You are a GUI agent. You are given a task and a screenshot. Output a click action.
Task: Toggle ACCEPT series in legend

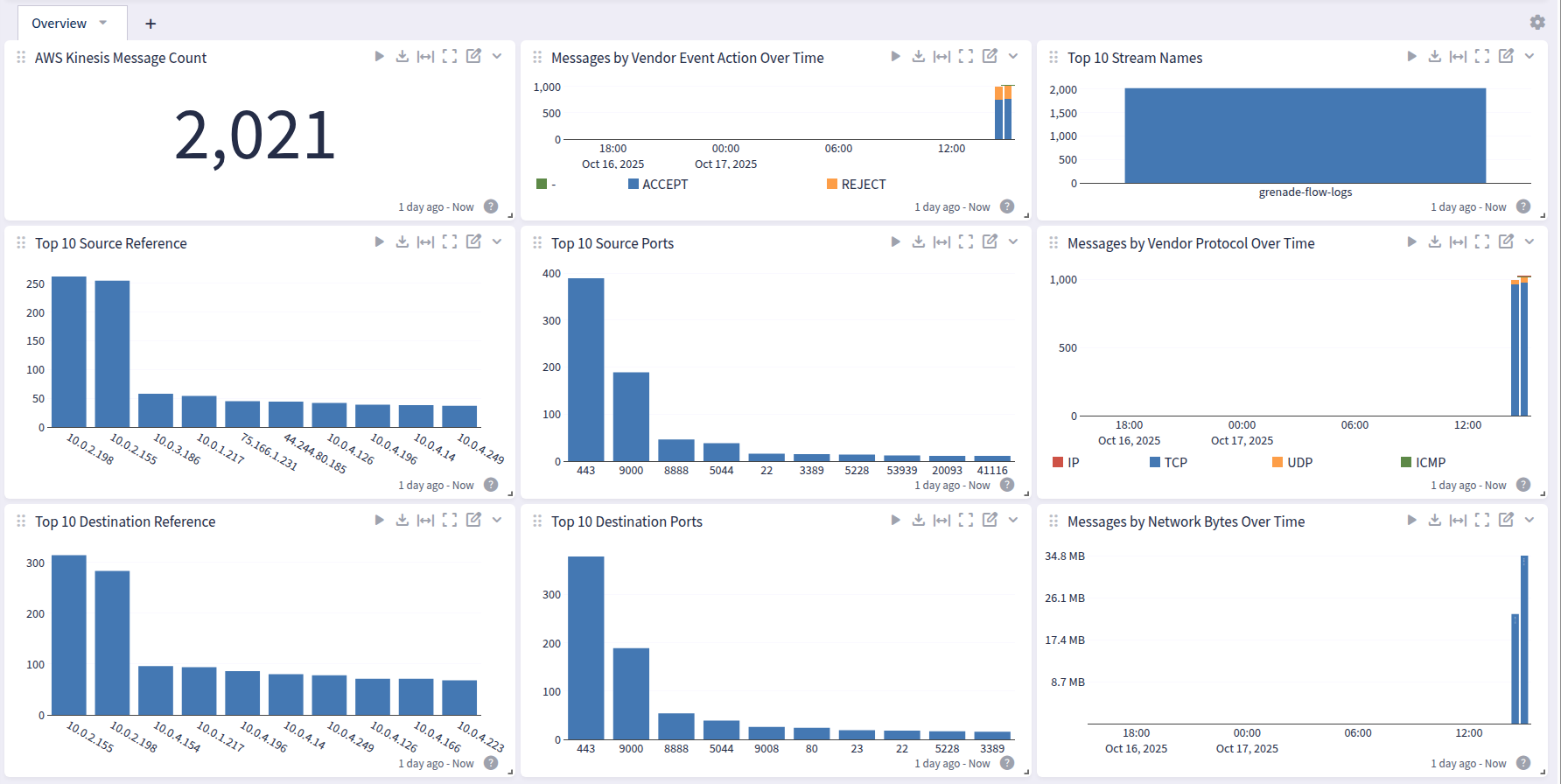pyautogui.click(x=664, y=184)
